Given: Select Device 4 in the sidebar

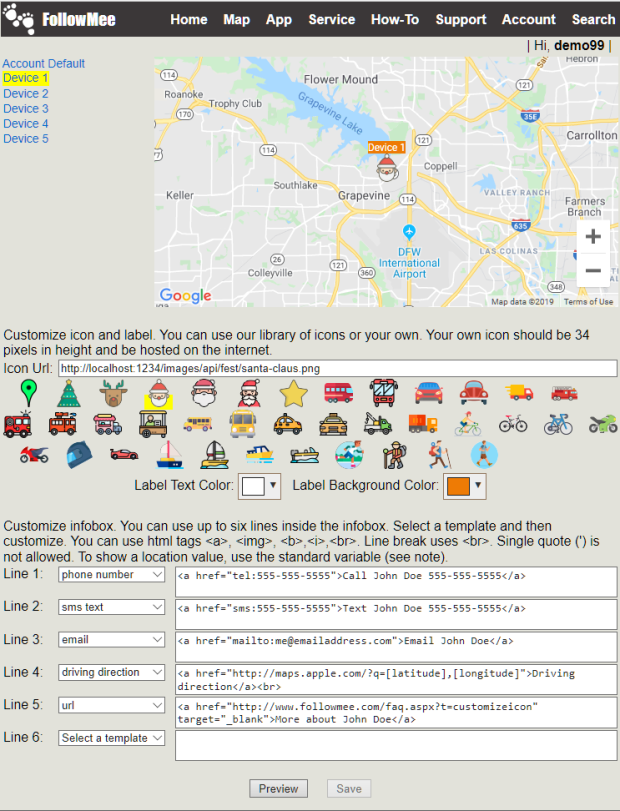Looking at the screenshot, I should coord(26,124).
